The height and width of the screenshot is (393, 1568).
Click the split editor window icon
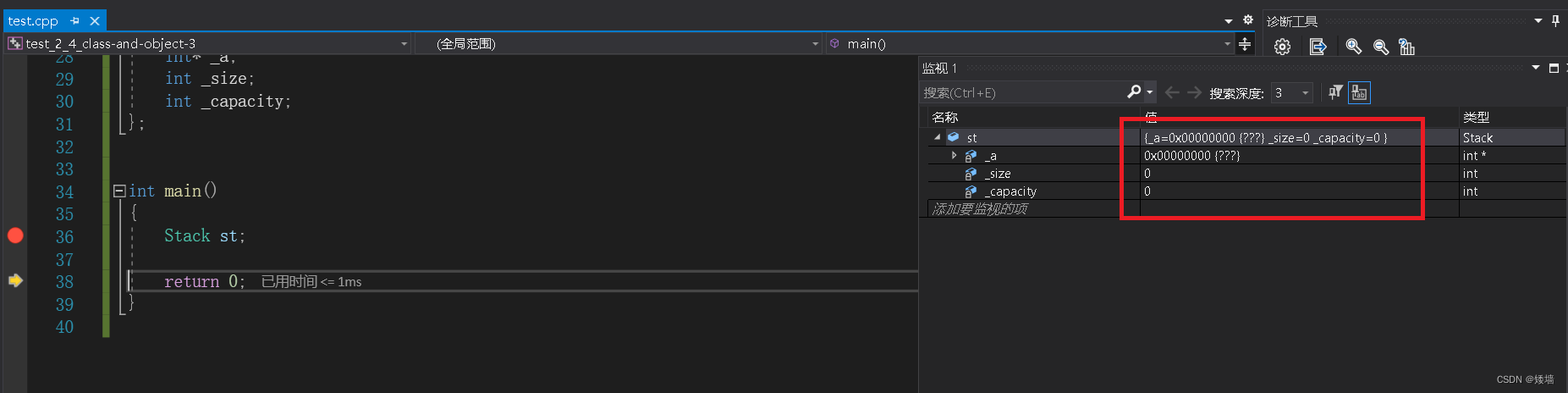(x=1245, y=44)
